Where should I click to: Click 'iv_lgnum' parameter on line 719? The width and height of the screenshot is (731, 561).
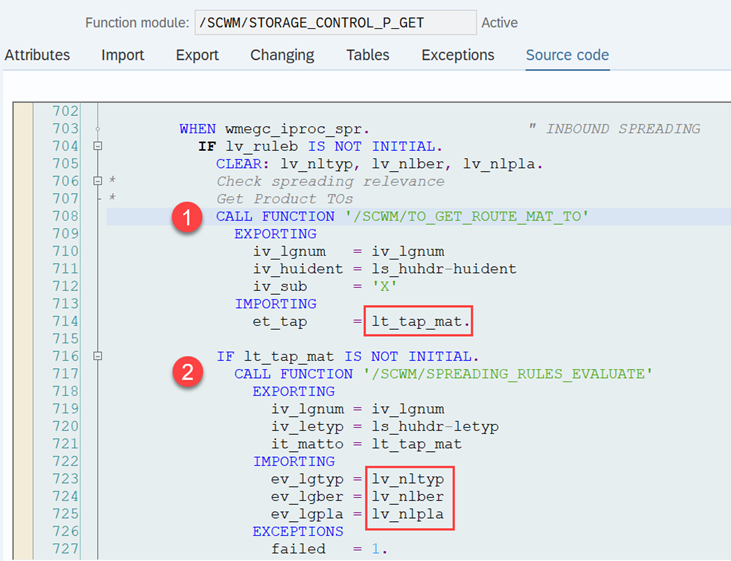pyautogui.click(x=307, y=409)
